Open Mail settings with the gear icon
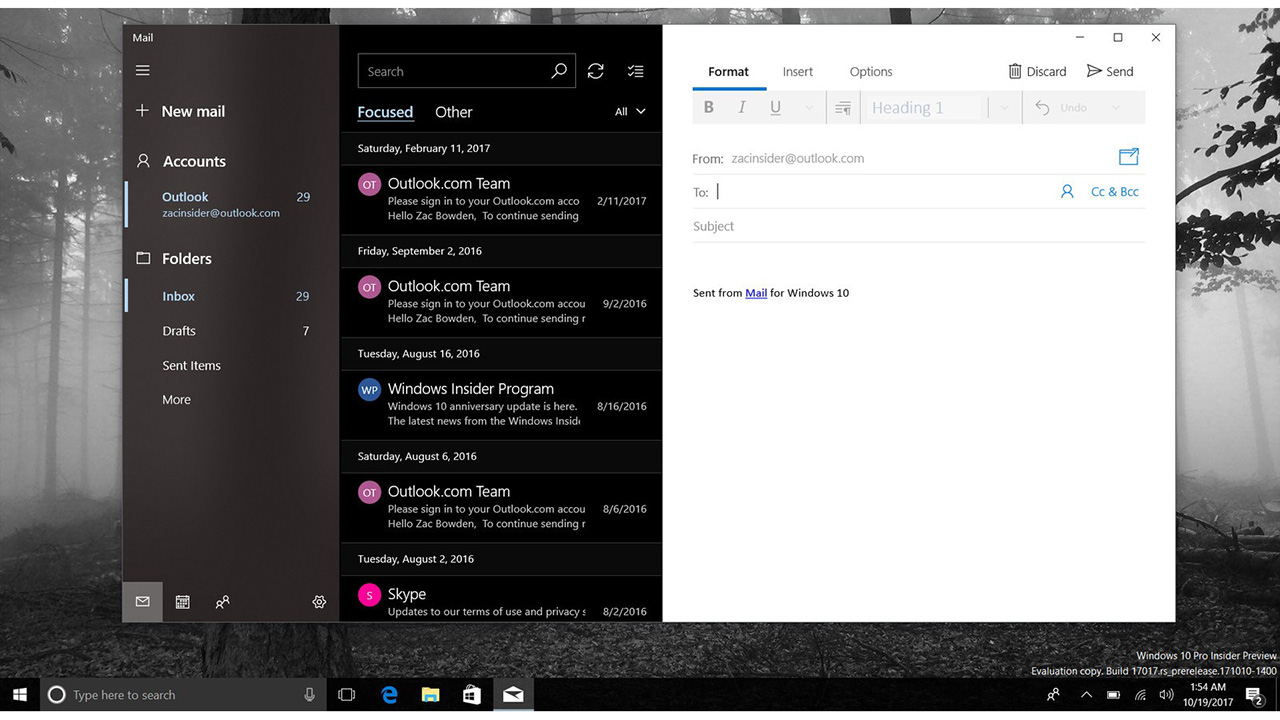Image resolution: width=1280 pixels, height=720 pixels. point(319,601)
